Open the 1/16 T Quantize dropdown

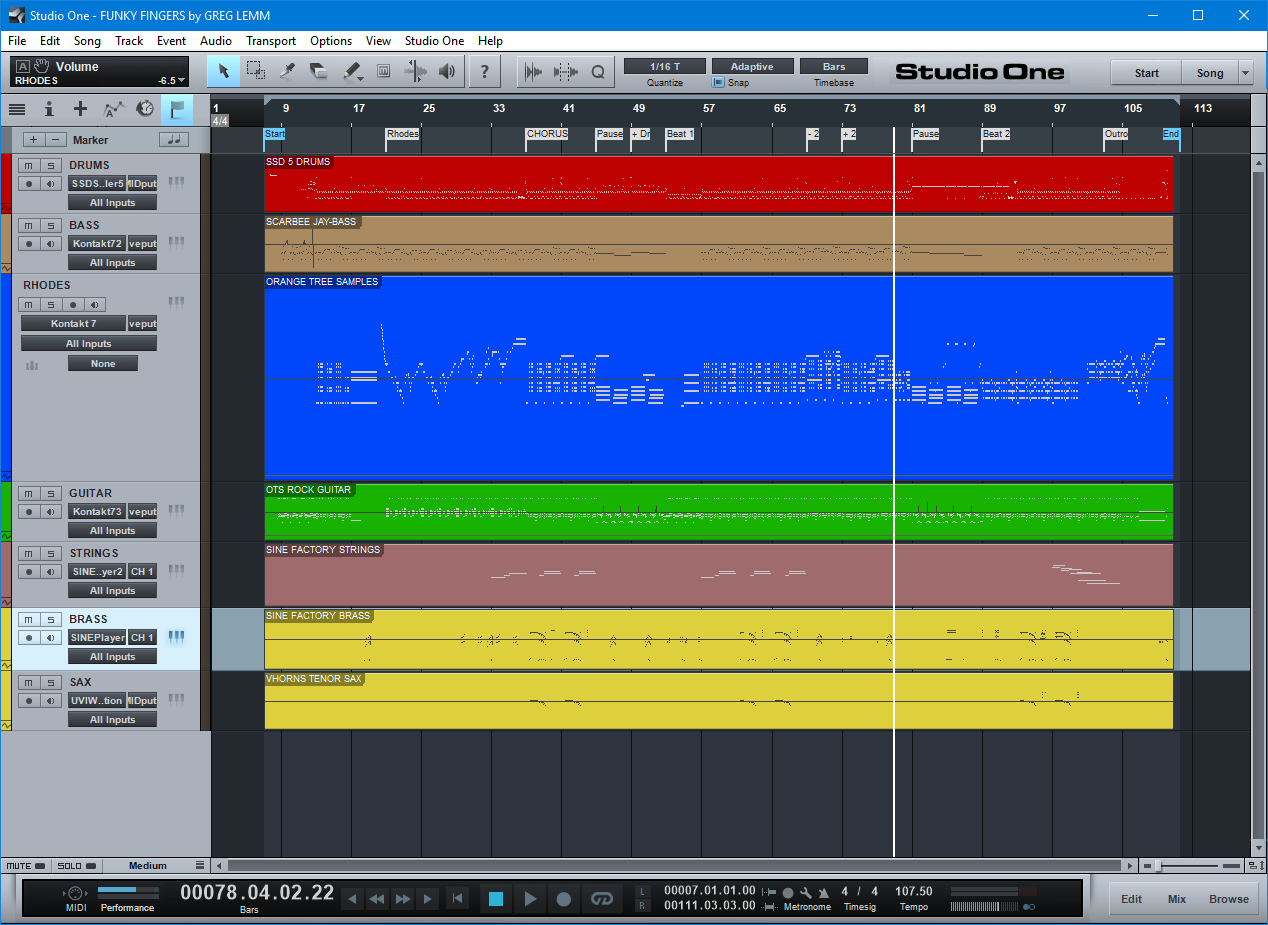(x=665, y=66)
